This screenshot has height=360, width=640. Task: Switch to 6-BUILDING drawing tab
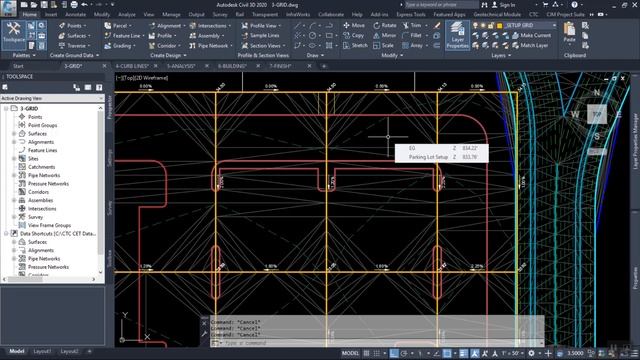pyautogui.click(x=232, y=66)
